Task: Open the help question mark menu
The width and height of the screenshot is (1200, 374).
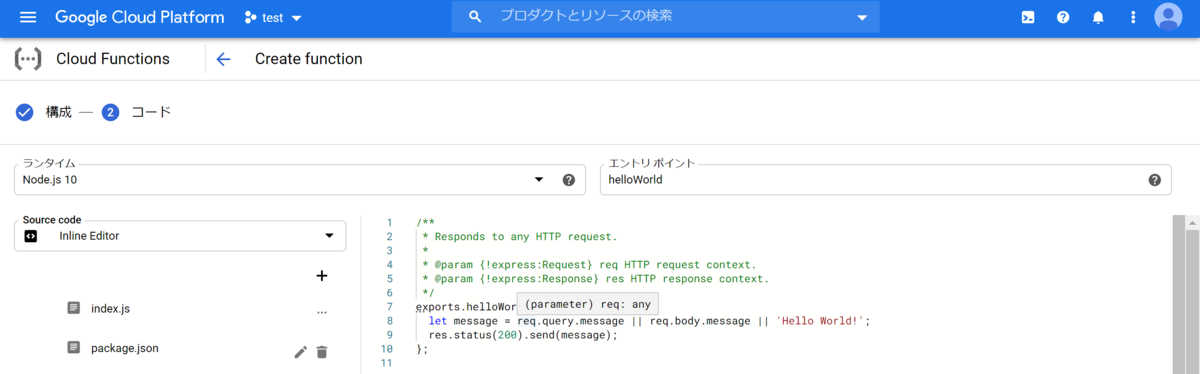Action: pos(1063,17)
